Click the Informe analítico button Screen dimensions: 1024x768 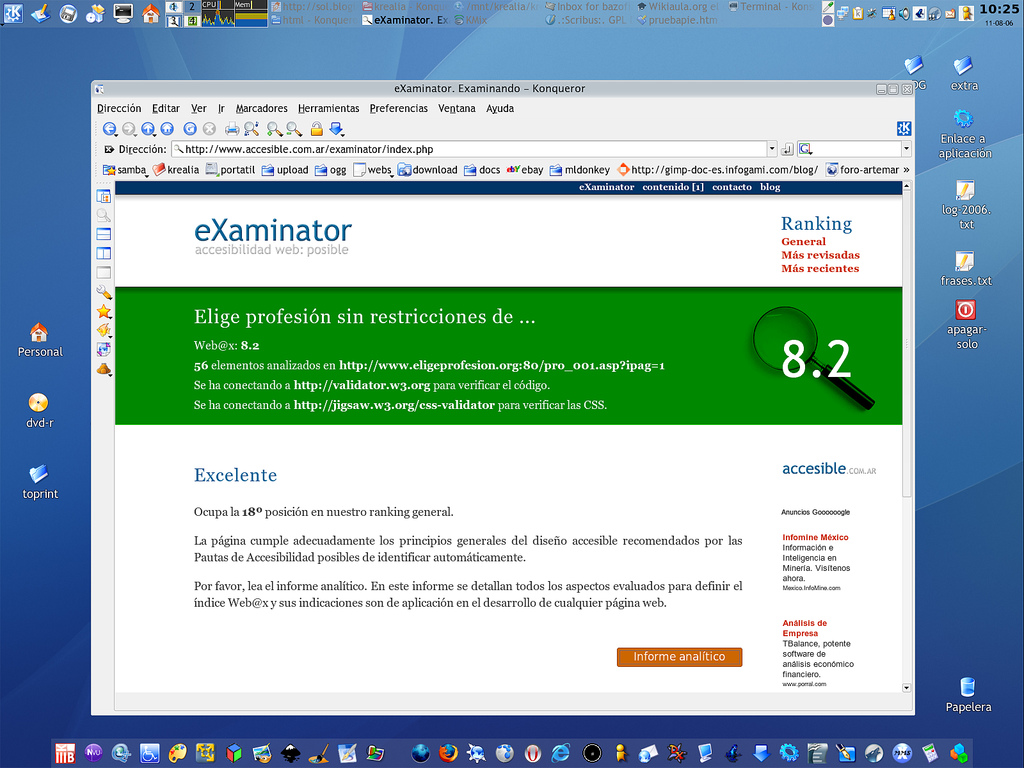[x=679, y=657]
